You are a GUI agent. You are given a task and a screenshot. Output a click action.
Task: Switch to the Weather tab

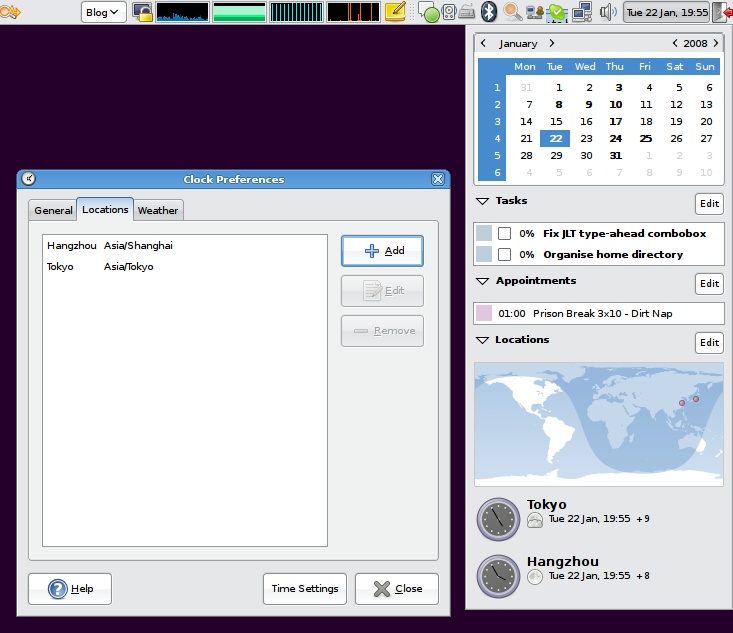(x=158, y=210)
